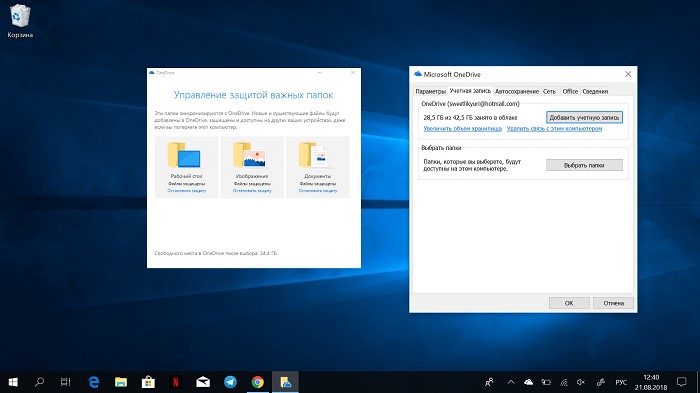Open taskbar search magnifier
700x393 pixels.
point(39,382)
